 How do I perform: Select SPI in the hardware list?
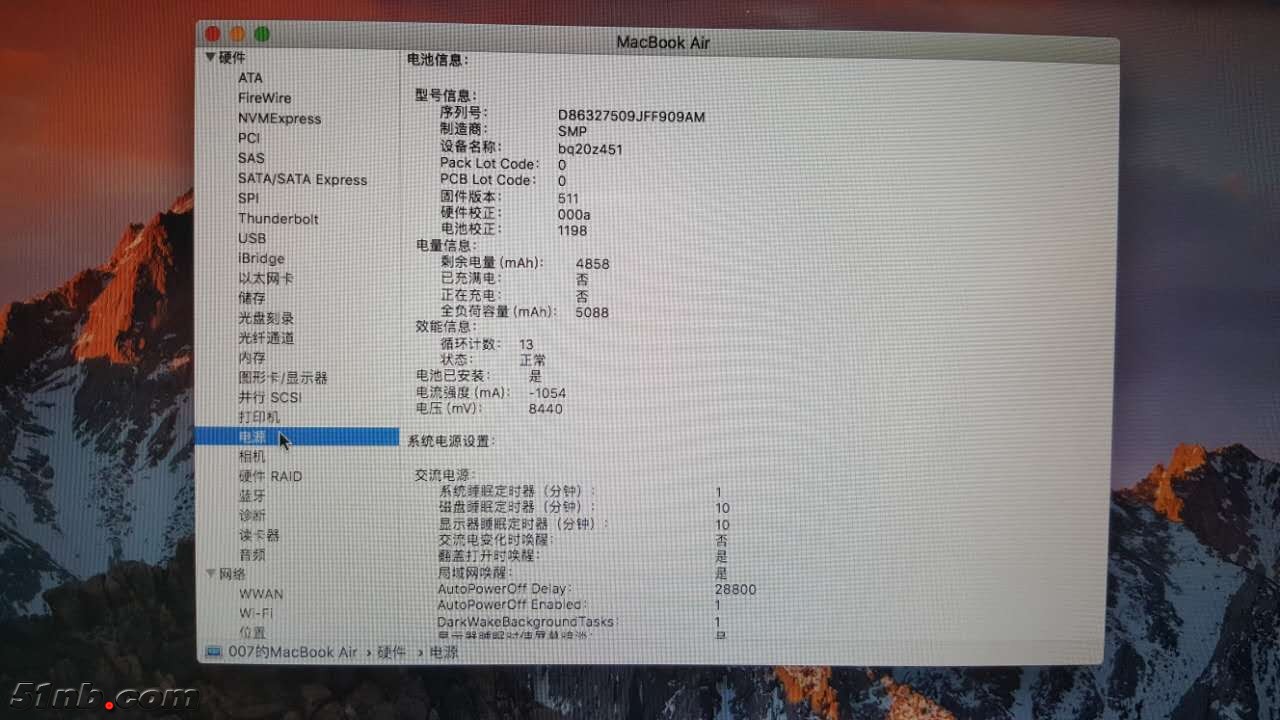(248, 199)
